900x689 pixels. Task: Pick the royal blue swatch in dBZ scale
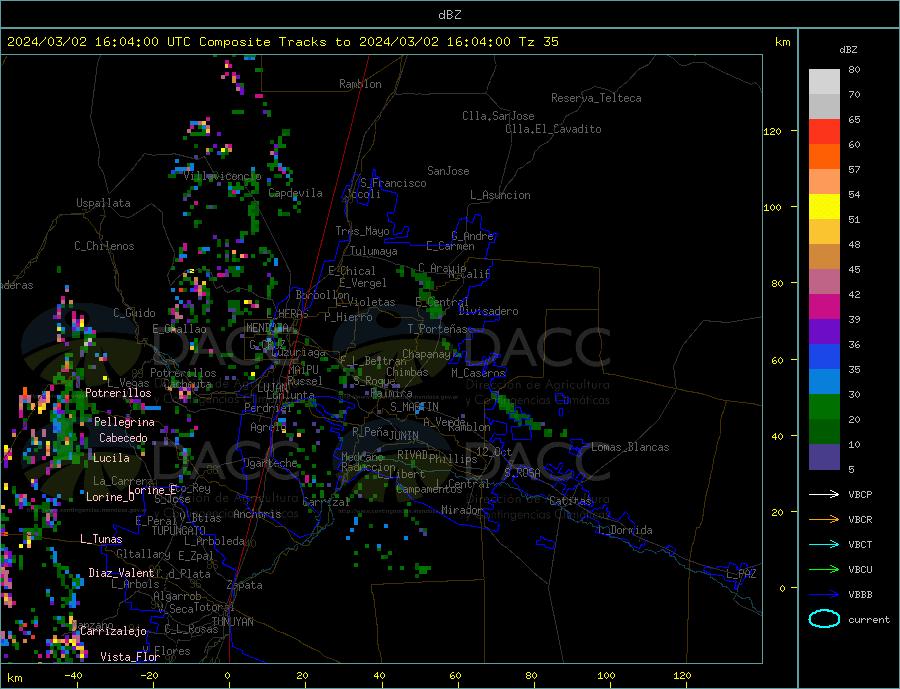824,357
